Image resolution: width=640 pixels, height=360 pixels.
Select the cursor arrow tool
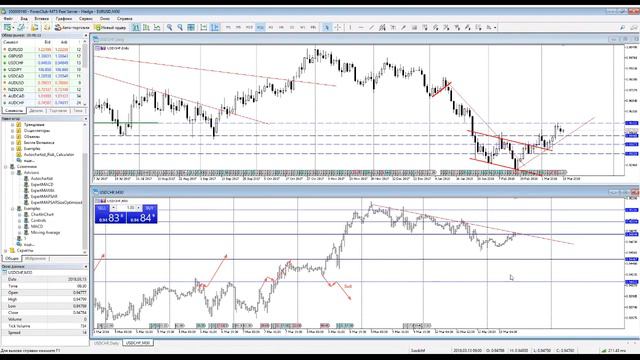(x=327, y=27)
